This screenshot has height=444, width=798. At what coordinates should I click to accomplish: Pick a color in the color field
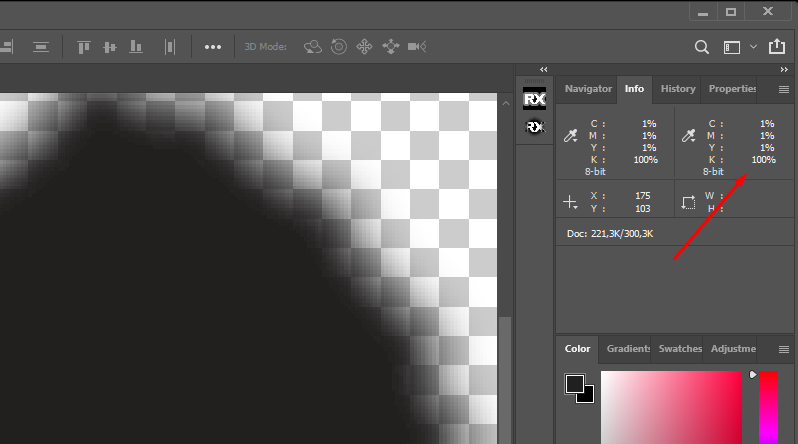(671, 407)
